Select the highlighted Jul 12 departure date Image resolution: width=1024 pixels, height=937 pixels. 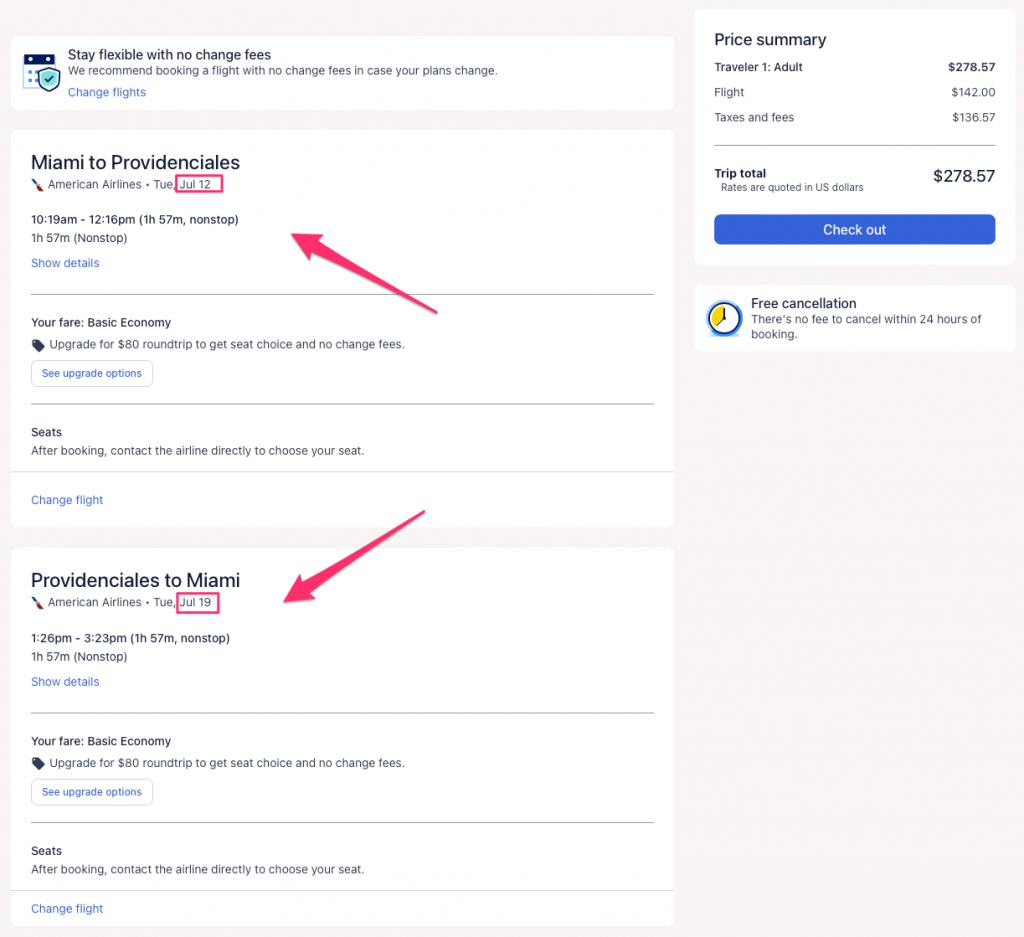point(198,184)
